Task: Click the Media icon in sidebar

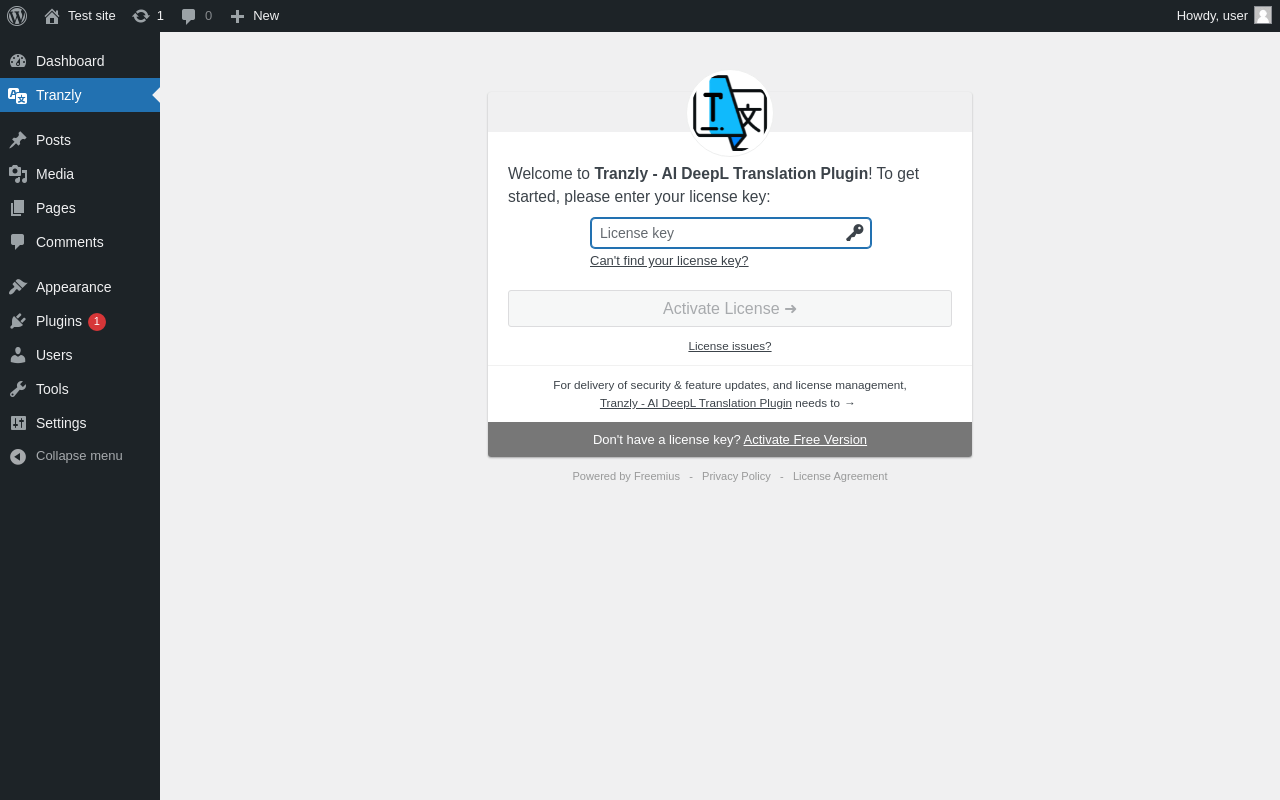Action: click(18, 174)
